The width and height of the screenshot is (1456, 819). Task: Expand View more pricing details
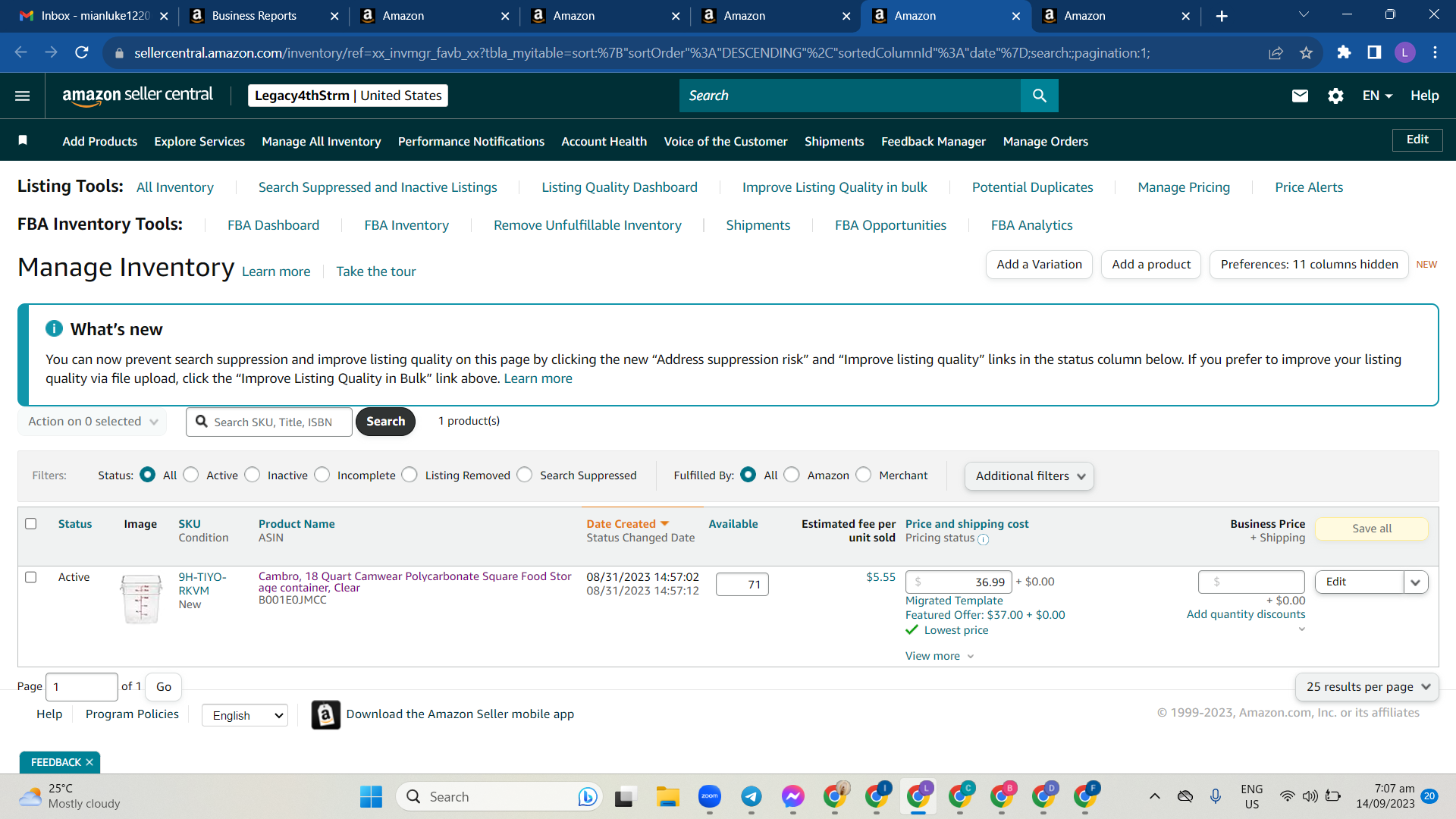(x=939, y=656)
